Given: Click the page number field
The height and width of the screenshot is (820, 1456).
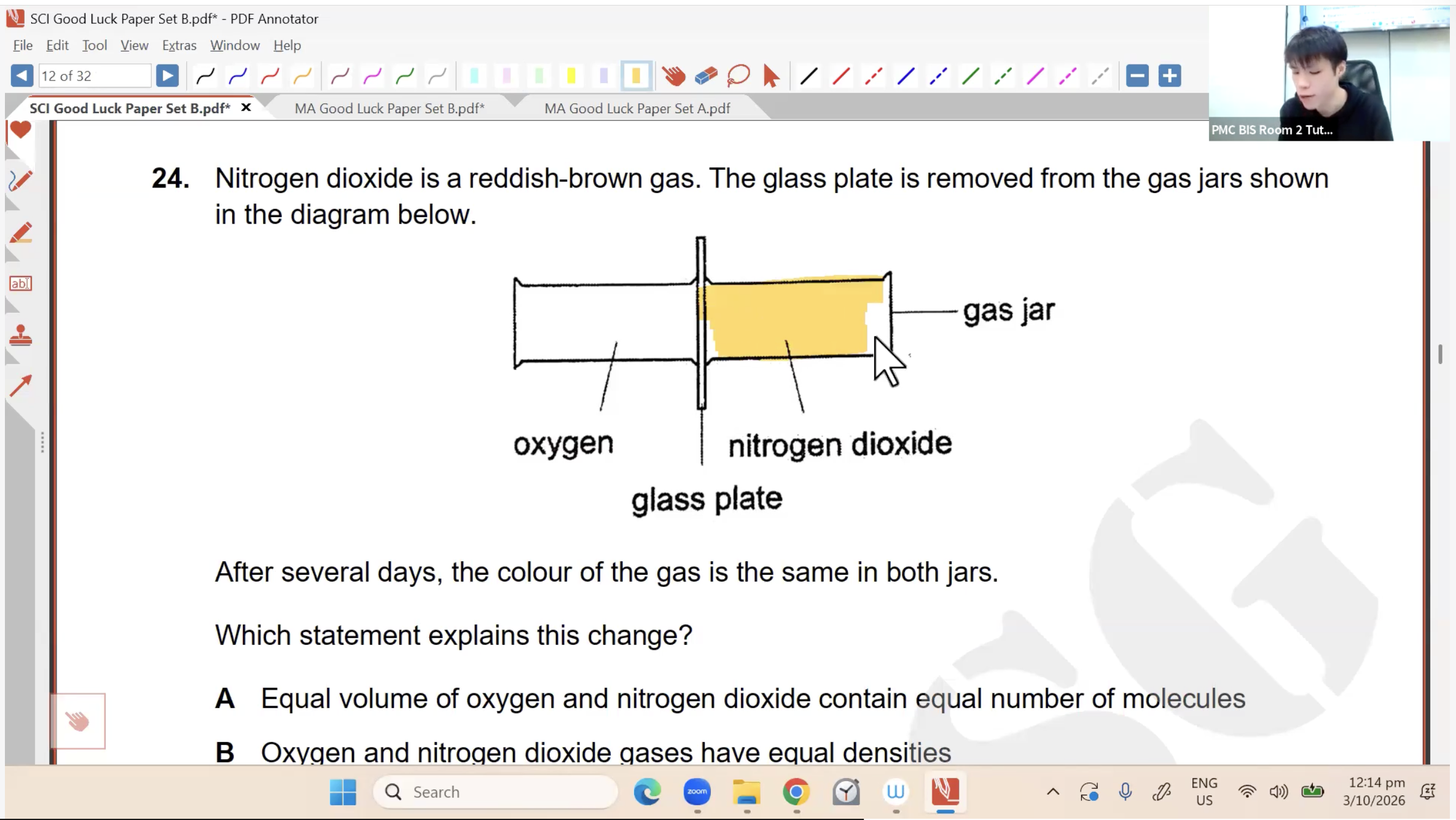Looking at the screenshot, I should [x=95, y=76].
